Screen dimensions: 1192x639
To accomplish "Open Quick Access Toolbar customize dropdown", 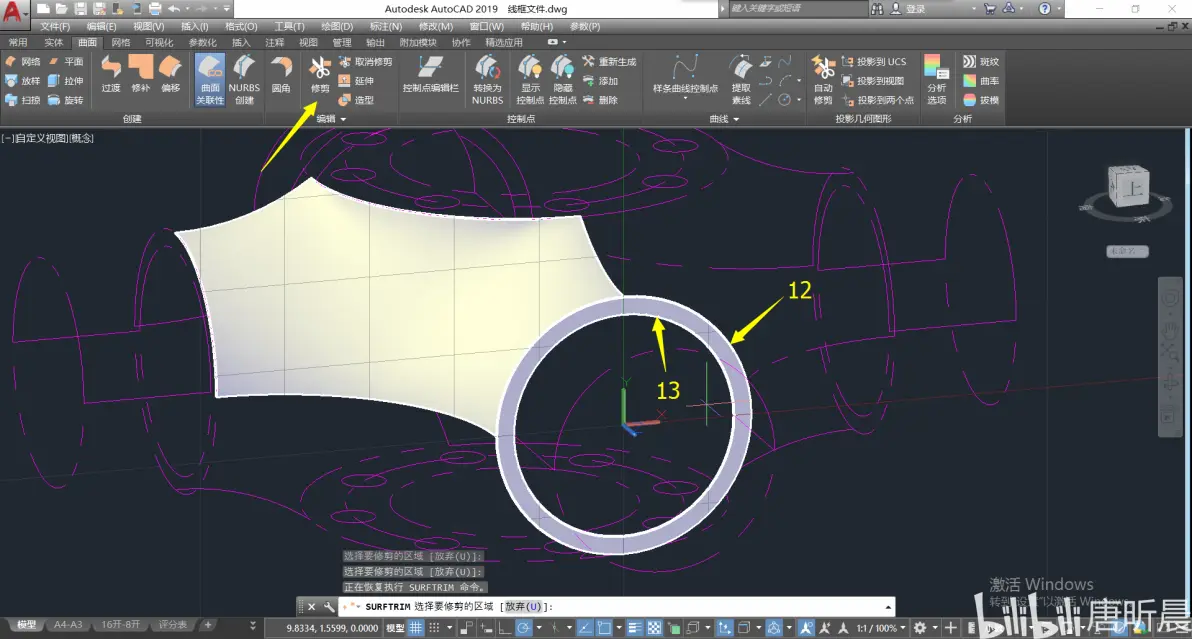I will pyautogui.click(x=227, y=8).
